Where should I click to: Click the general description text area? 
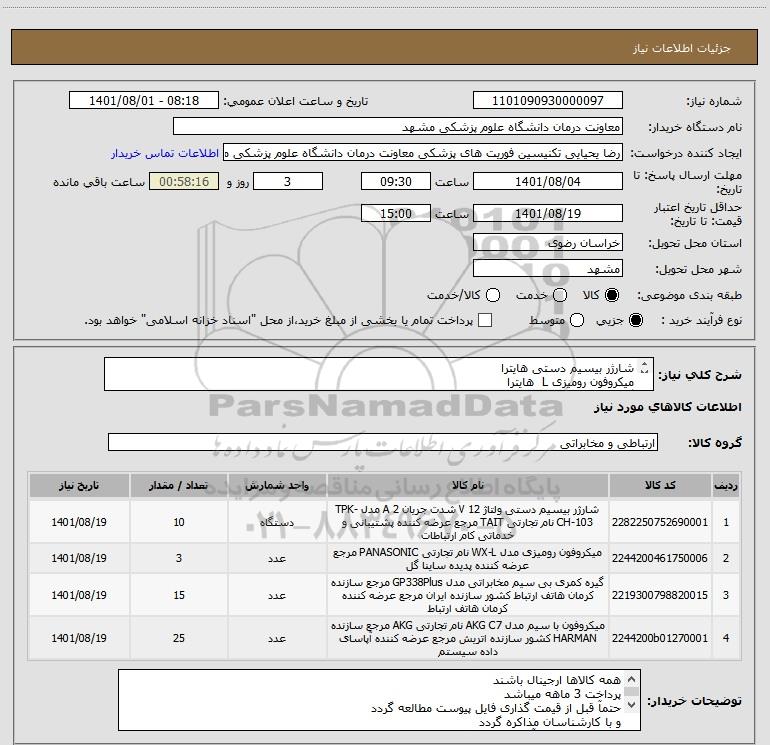tap(379, 374)
